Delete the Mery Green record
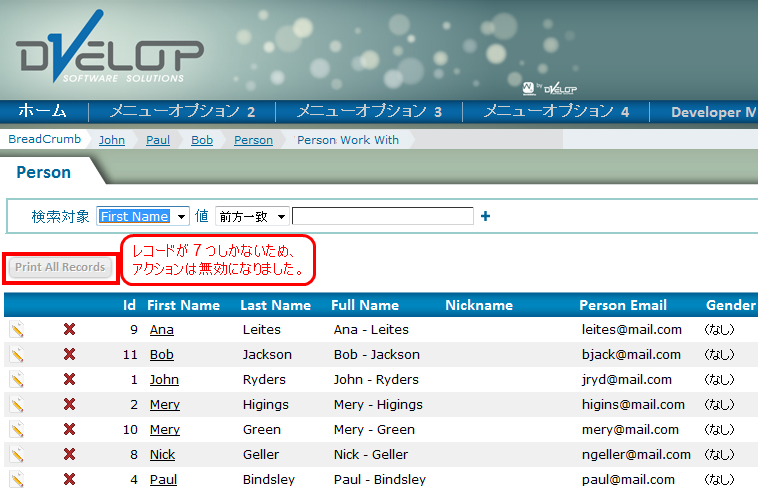758x497 pixels. click(x=70, y=429)
